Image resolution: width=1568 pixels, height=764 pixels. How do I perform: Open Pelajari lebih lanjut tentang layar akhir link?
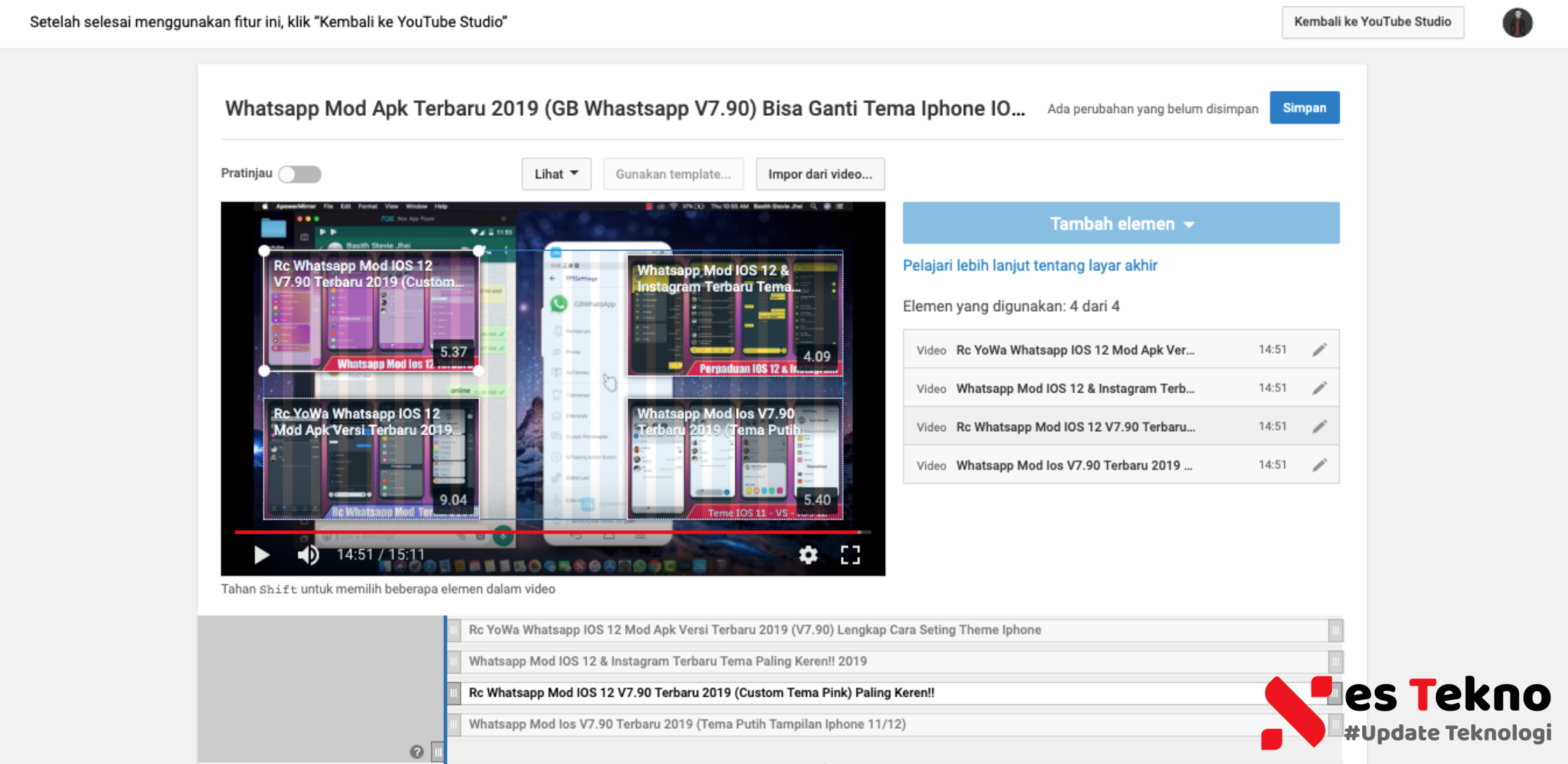pos(1029,265)
